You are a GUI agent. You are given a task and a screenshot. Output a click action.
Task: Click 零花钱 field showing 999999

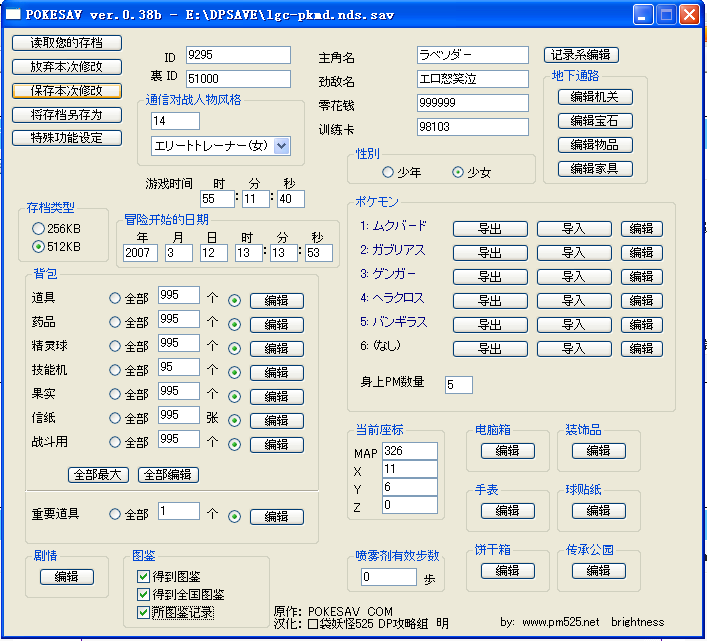click(x=473, y=103)
